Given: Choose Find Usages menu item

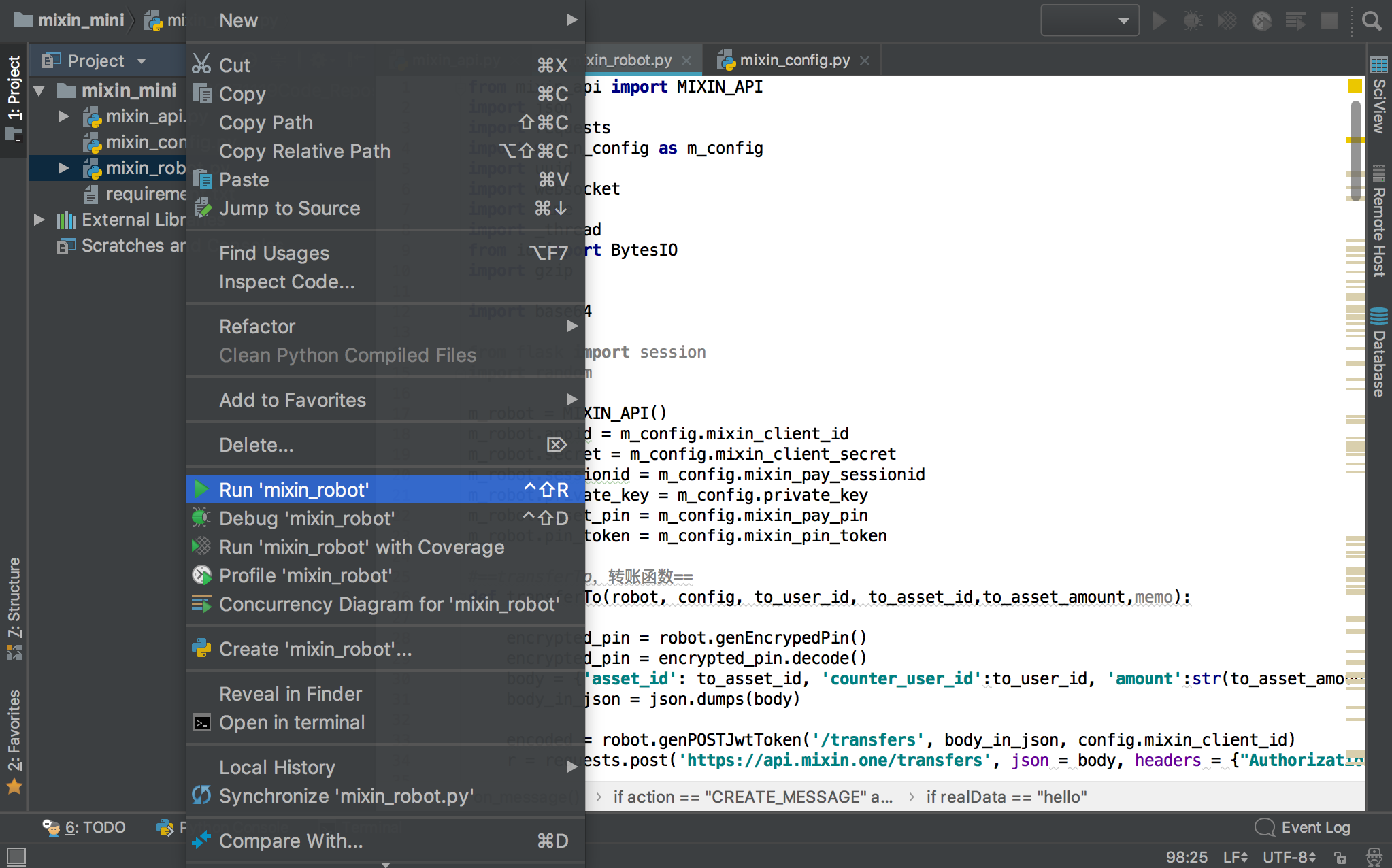Looking at the screenshot, I should point(386,252).
